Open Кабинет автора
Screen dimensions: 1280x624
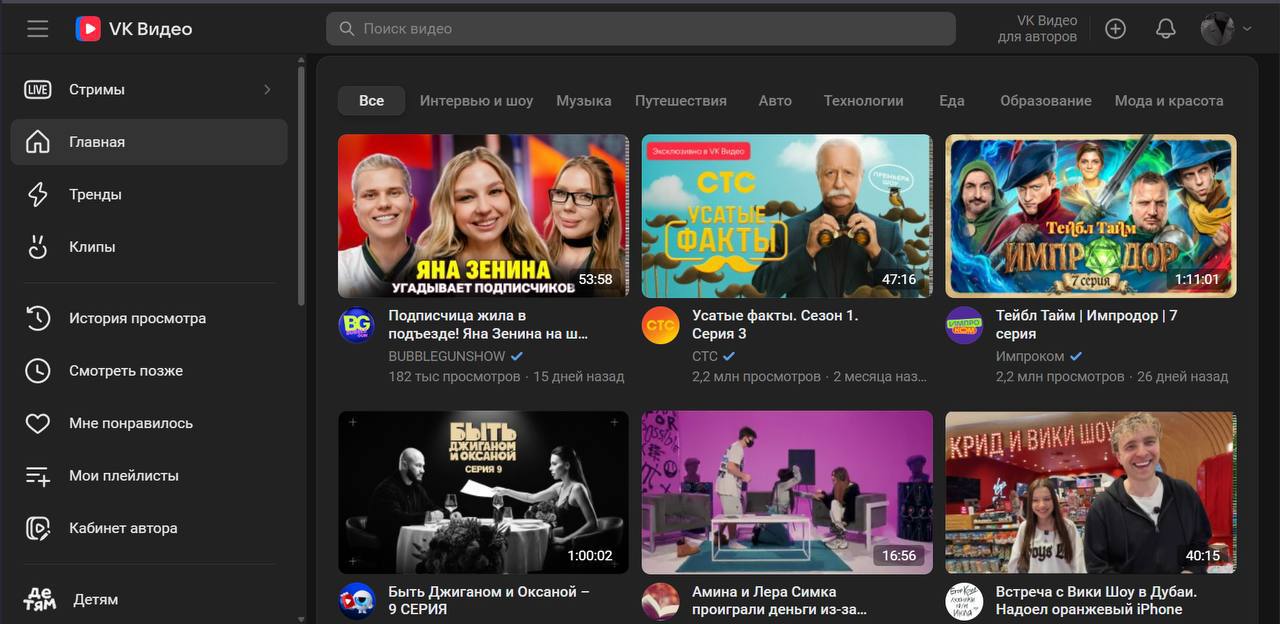pos(149,528)
